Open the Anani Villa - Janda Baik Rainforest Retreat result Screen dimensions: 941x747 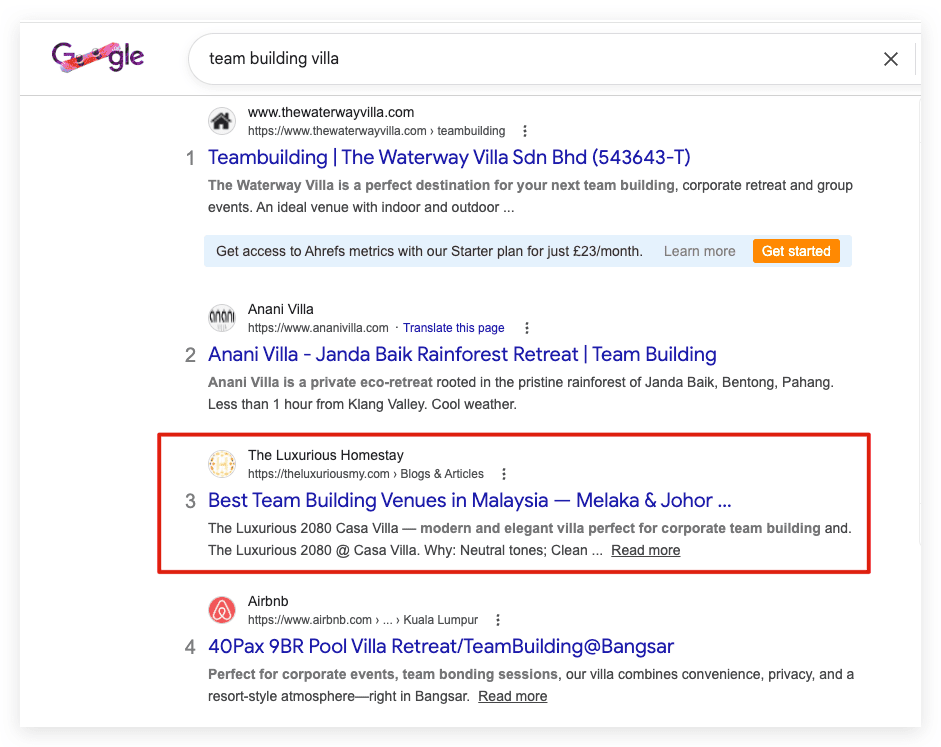coord(462,355)
